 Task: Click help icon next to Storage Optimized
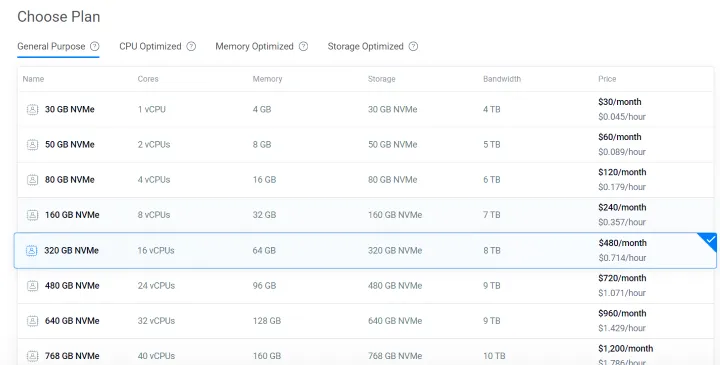click(413, 46)
